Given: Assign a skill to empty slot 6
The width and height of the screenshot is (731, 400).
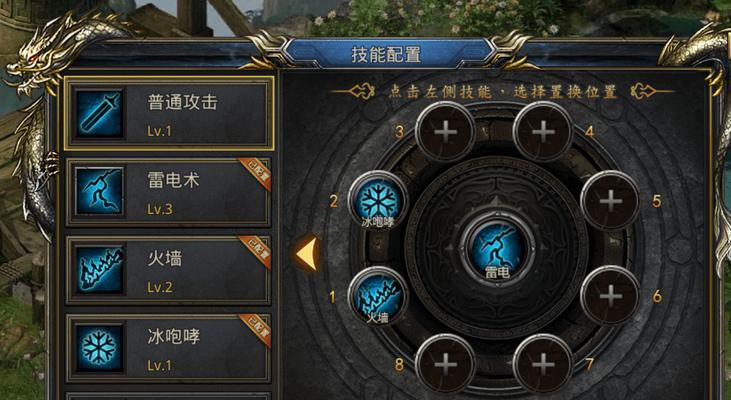Looking at the screenshot, I should click(610, 296).
